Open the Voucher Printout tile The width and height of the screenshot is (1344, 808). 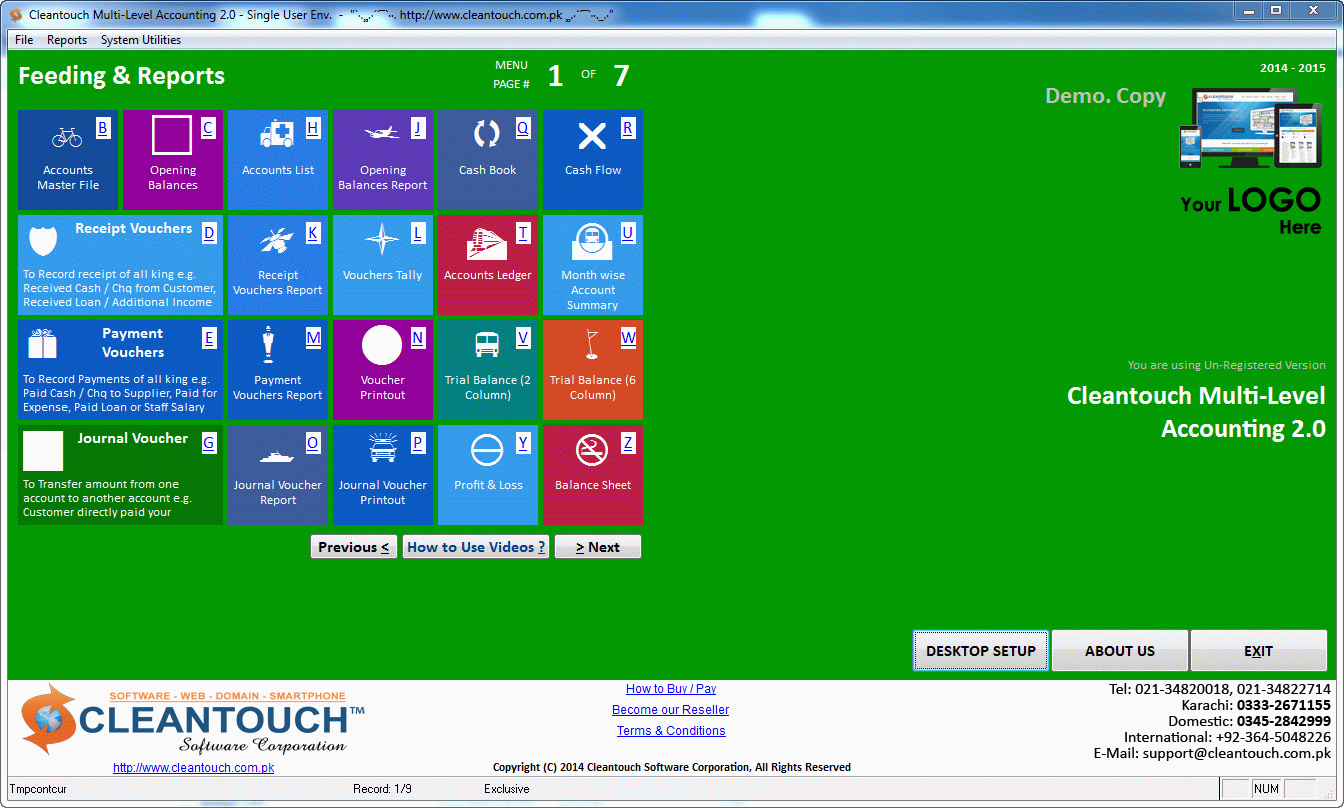[383, 370]
